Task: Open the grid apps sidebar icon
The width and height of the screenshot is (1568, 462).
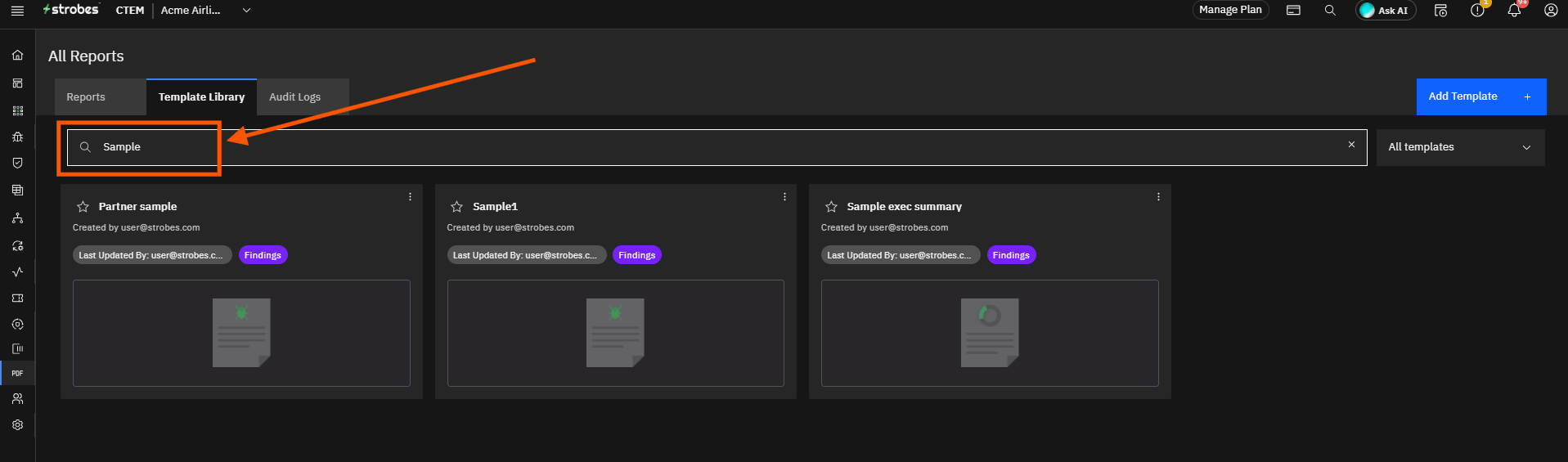Action: (x=17, y=110)
